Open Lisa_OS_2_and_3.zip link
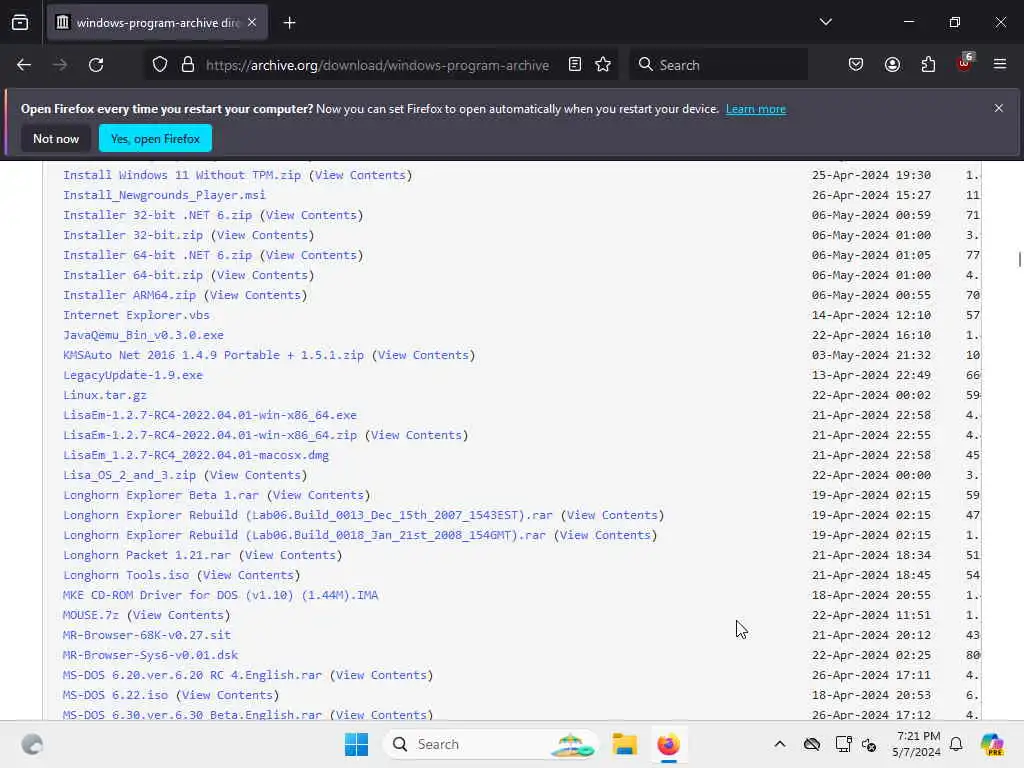This screenshot has height=768, width=1024. pos(129,475)
